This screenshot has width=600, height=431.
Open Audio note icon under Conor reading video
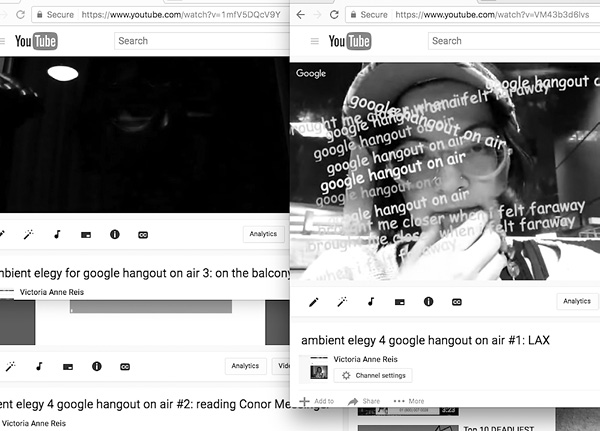pos(39,367)
